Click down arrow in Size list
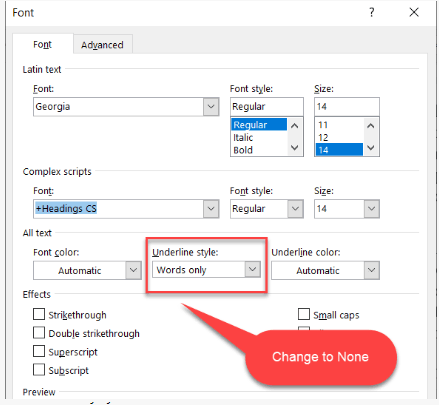 coord(371,148)
